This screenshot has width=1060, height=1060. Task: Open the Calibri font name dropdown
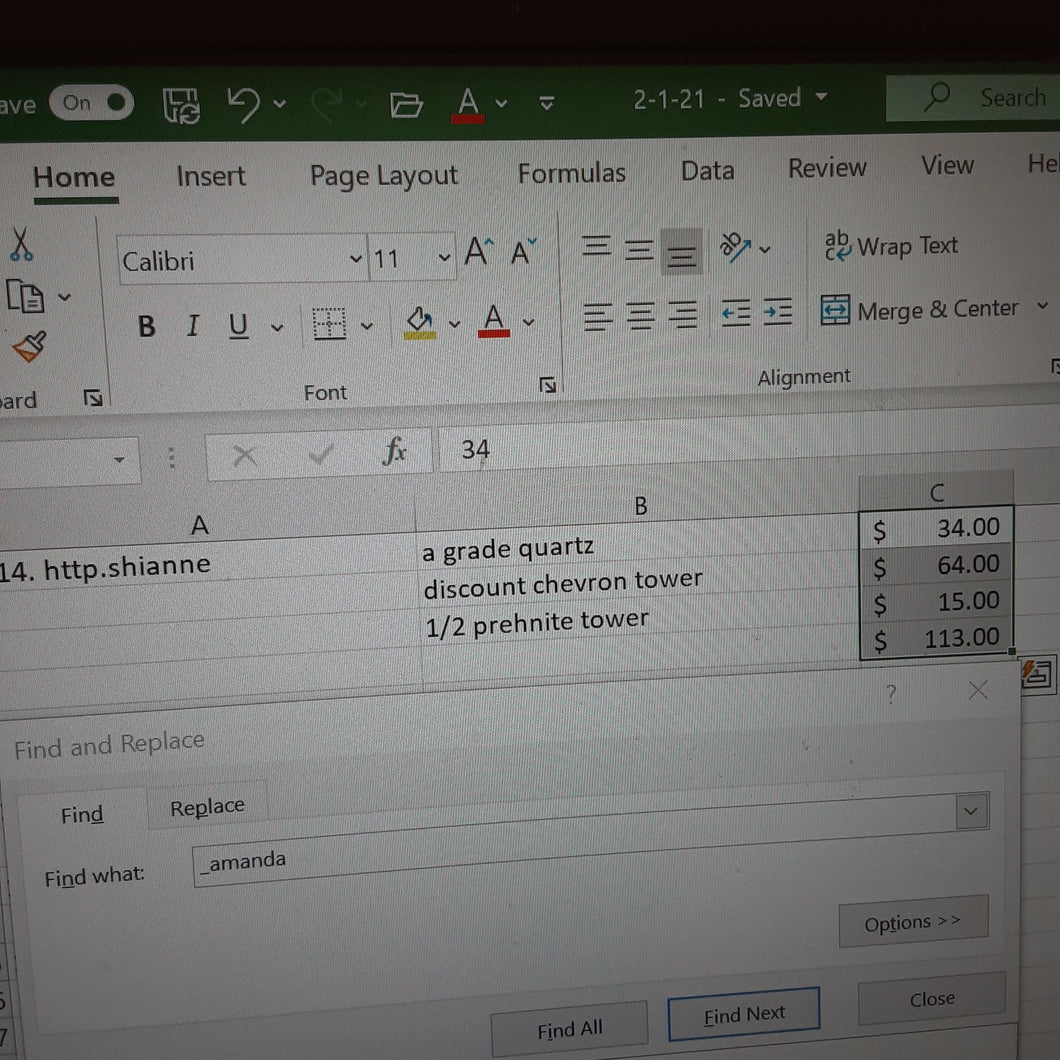355,259
